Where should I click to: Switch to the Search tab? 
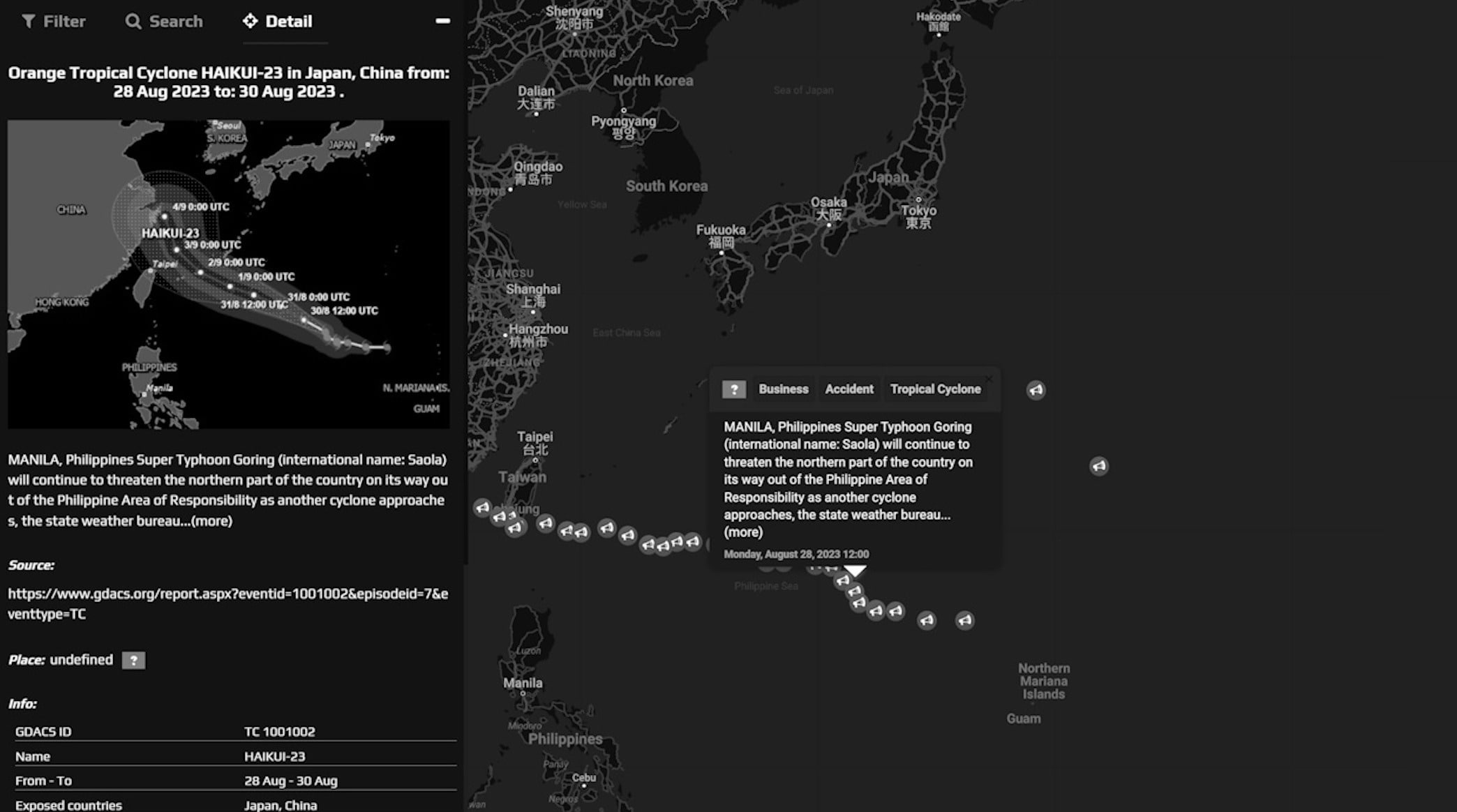164,22
